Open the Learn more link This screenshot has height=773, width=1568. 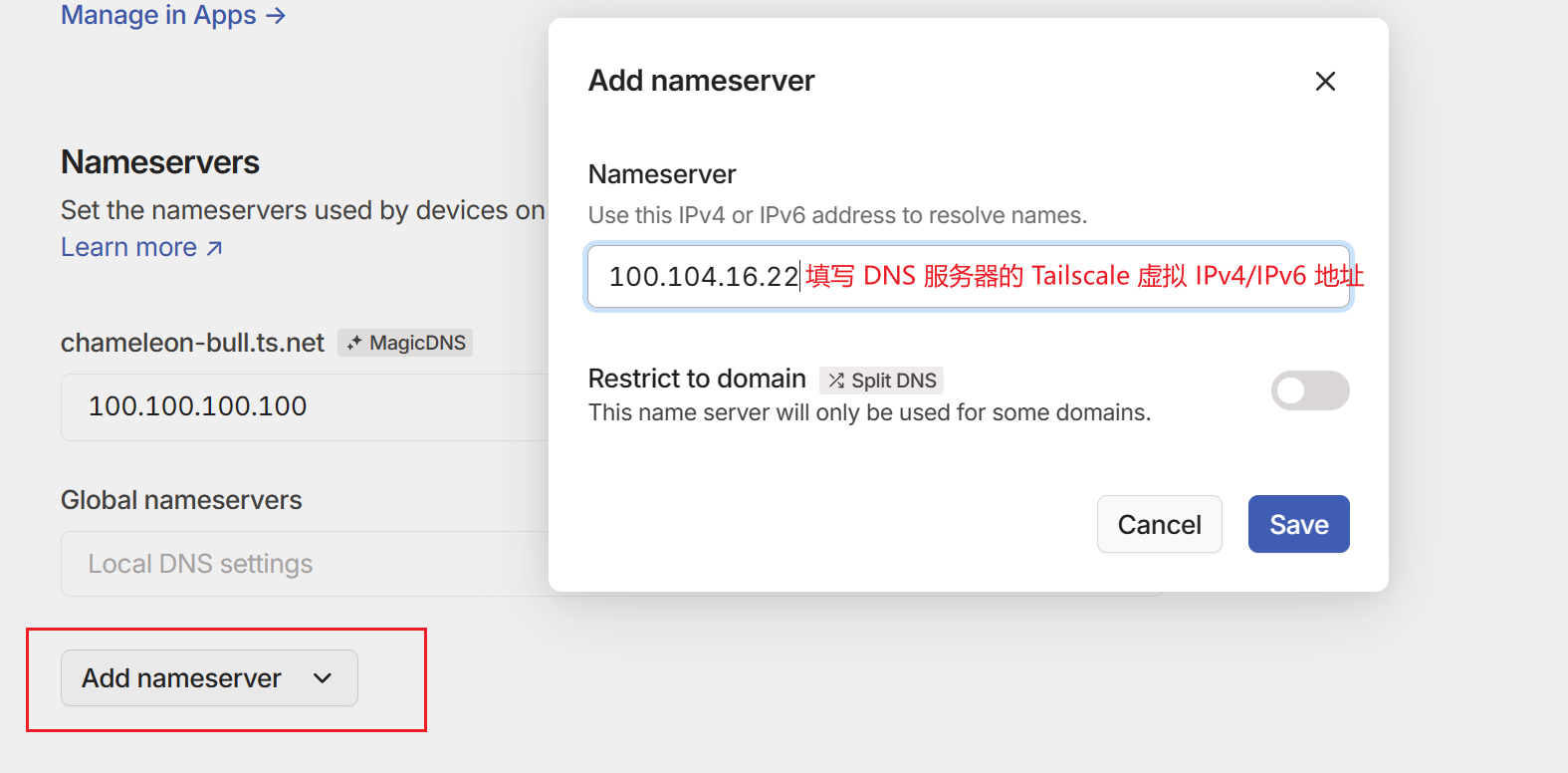141,247
